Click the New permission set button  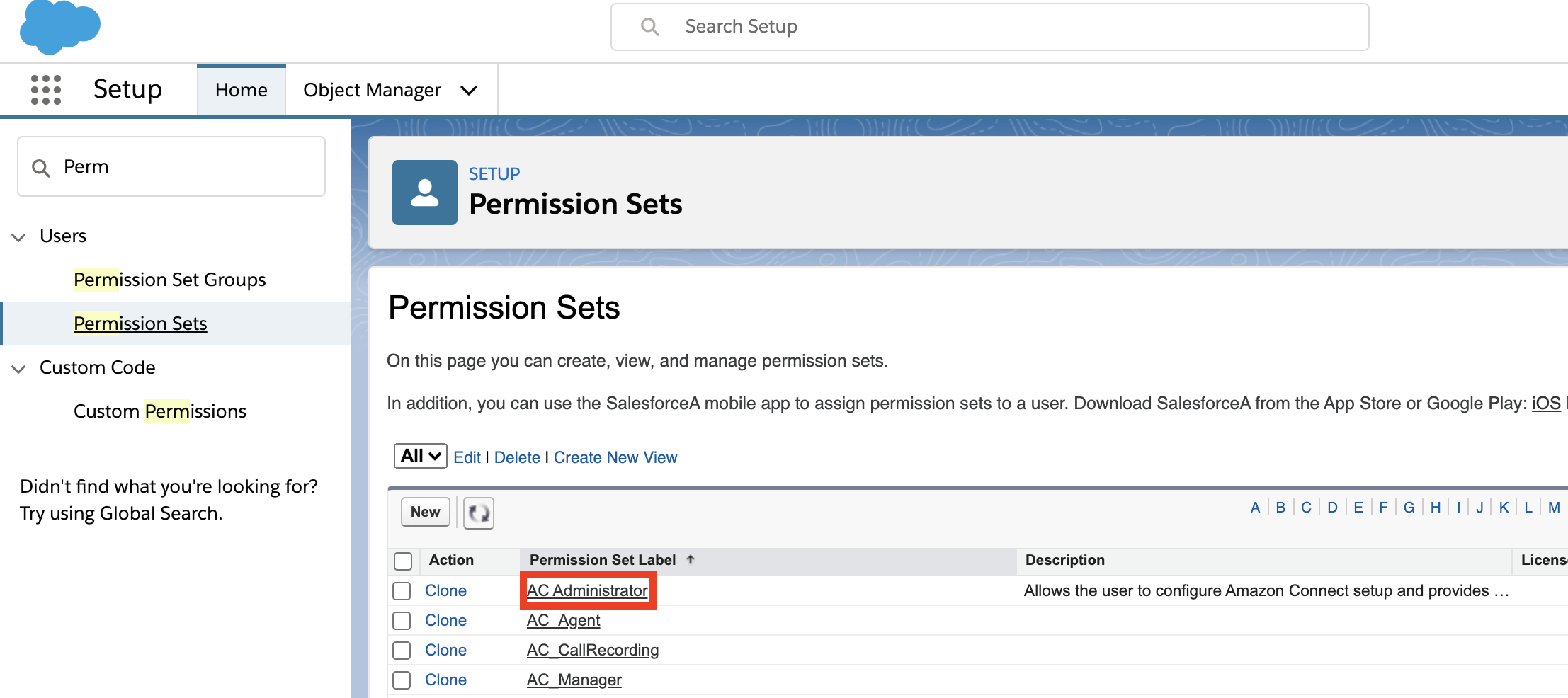426,512
